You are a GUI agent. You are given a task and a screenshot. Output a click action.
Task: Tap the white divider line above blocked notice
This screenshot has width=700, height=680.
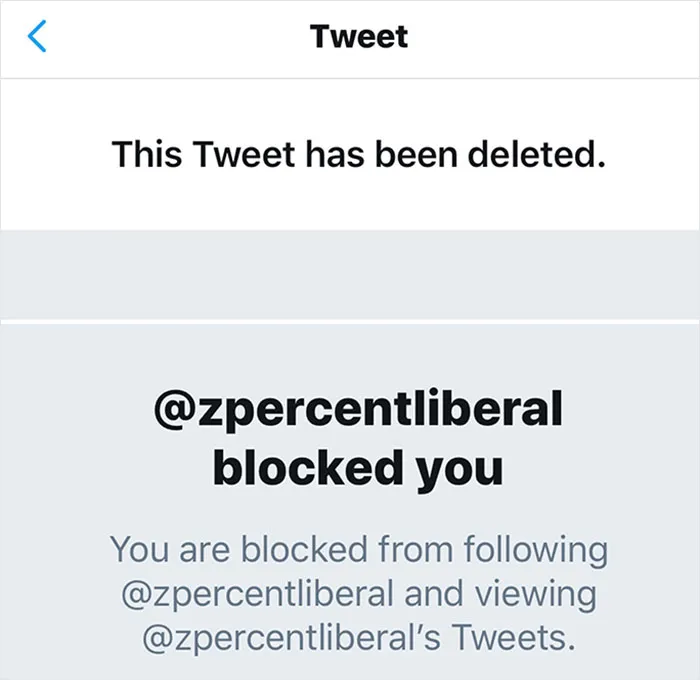350,321
